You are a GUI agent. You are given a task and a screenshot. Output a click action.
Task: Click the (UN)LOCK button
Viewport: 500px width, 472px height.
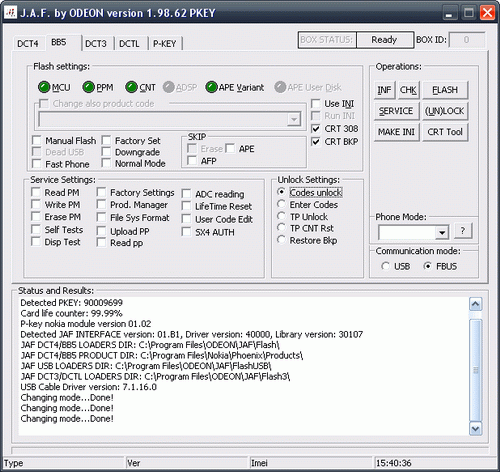pyautogui.click(x=445, y=111)
